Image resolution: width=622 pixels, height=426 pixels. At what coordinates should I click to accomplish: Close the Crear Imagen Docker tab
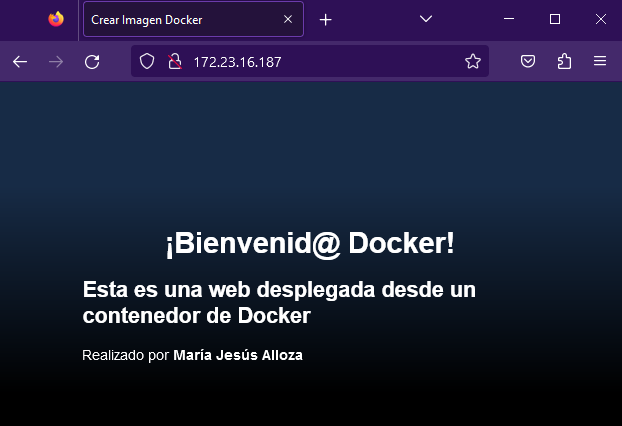288,19
